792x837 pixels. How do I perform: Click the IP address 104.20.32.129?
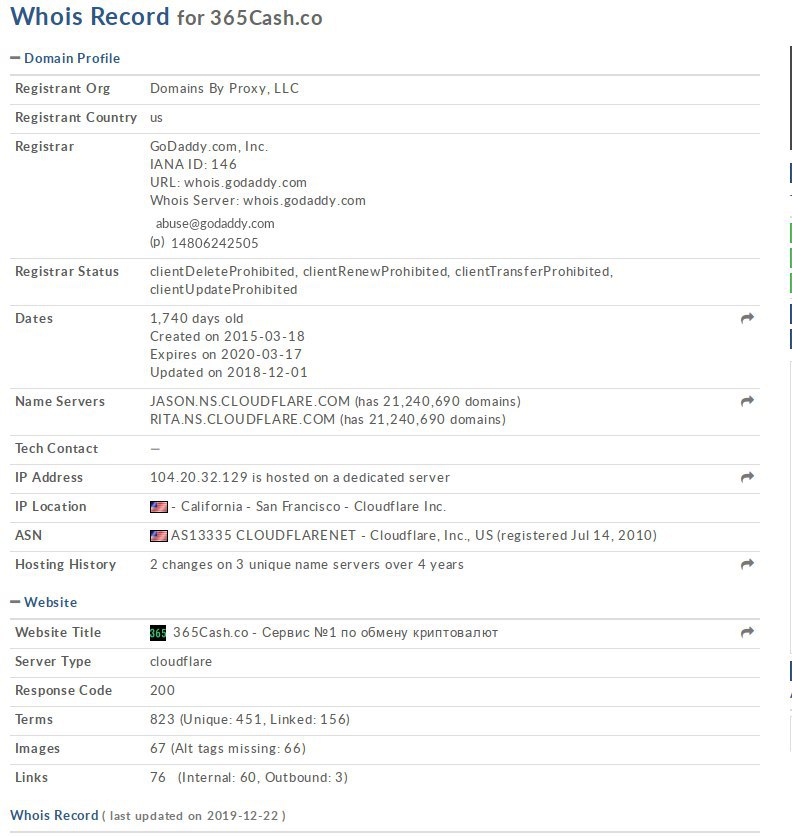[199, 477]
